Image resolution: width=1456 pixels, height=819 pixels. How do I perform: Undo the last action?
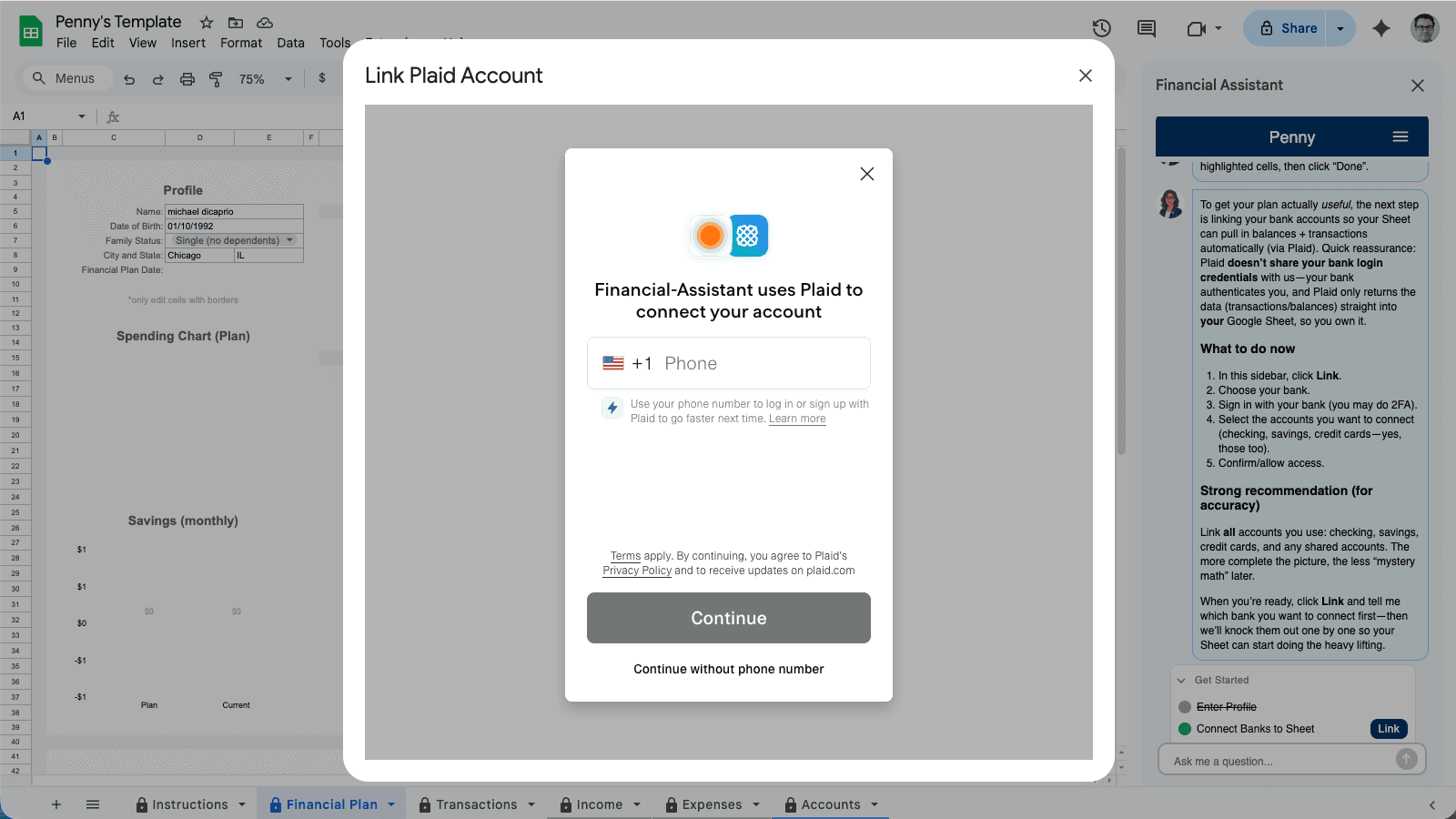coord(128,79)
